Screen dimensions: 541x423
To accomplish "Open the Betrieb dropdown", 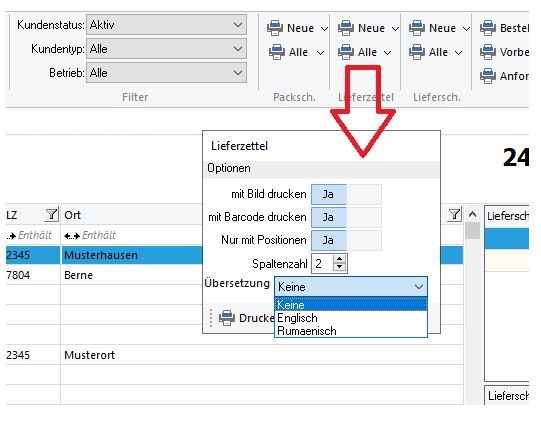I will (166, 72).
